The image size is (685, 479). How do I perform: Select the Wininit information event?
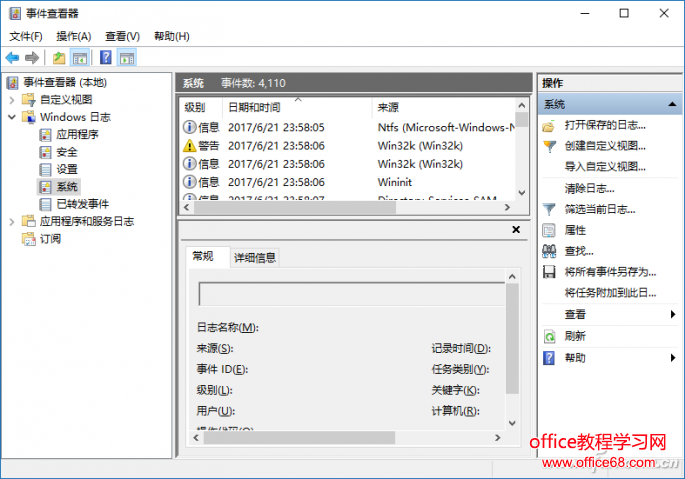(x=348, y=182)
